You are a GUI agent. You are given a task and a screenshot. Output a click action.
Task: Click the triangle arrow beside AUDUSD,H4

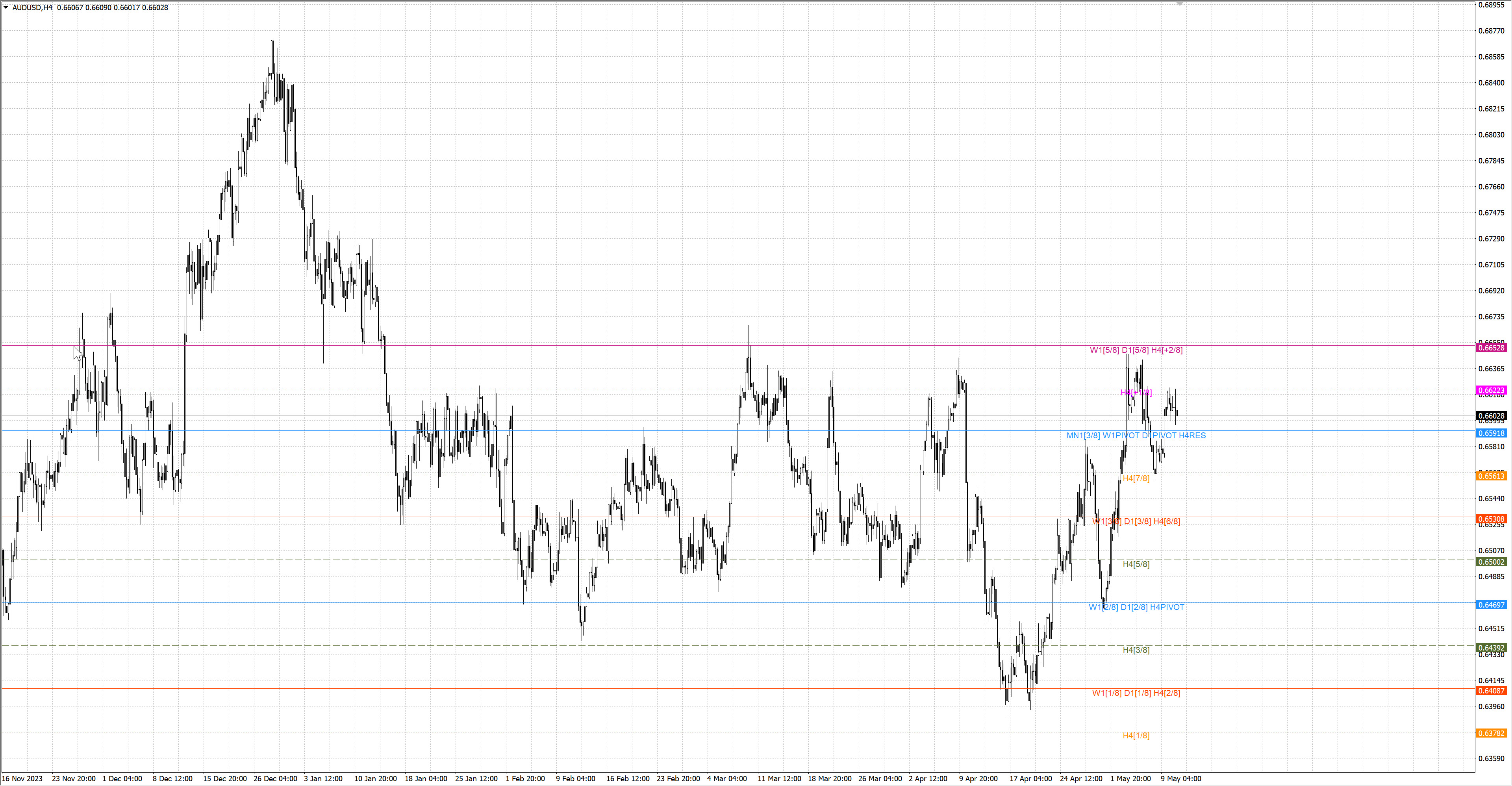tap(6, 7)
